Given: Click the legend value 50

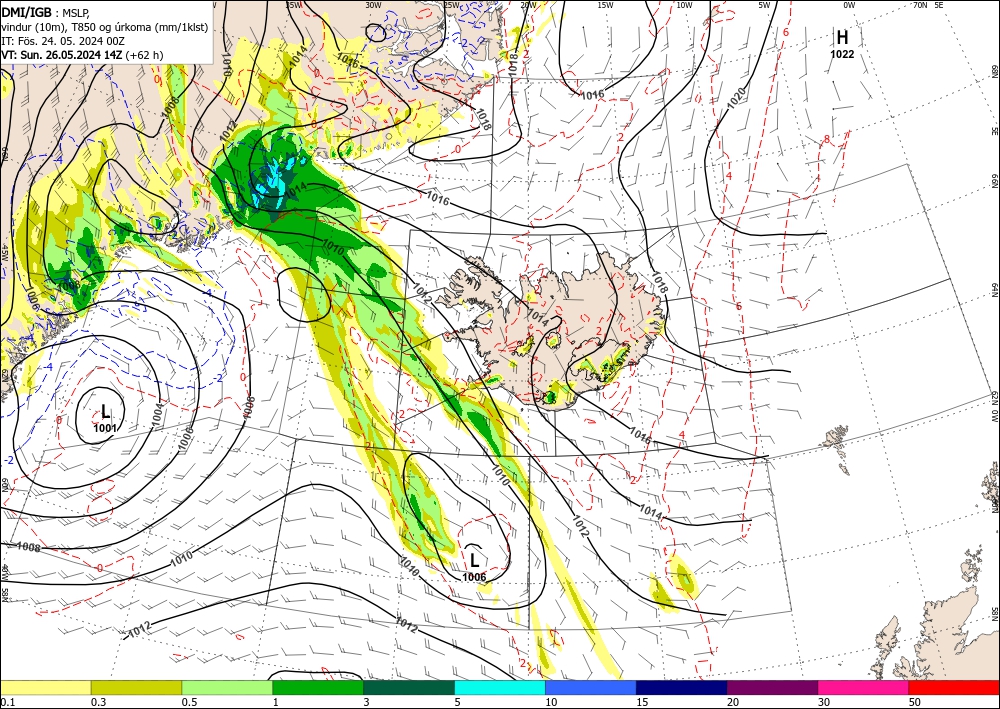Looking at the screenshot, I should [915, 702].
